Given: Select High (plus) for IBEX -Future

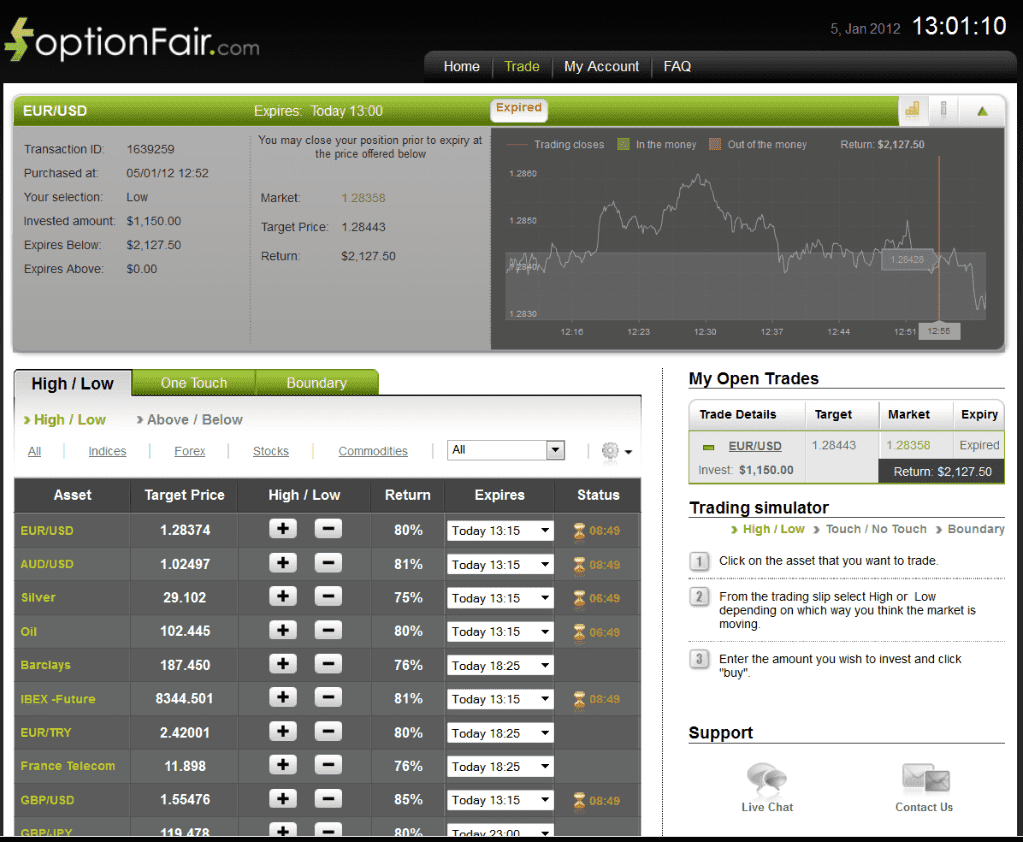Looking at the screenshot, I should tap(283, 697).
